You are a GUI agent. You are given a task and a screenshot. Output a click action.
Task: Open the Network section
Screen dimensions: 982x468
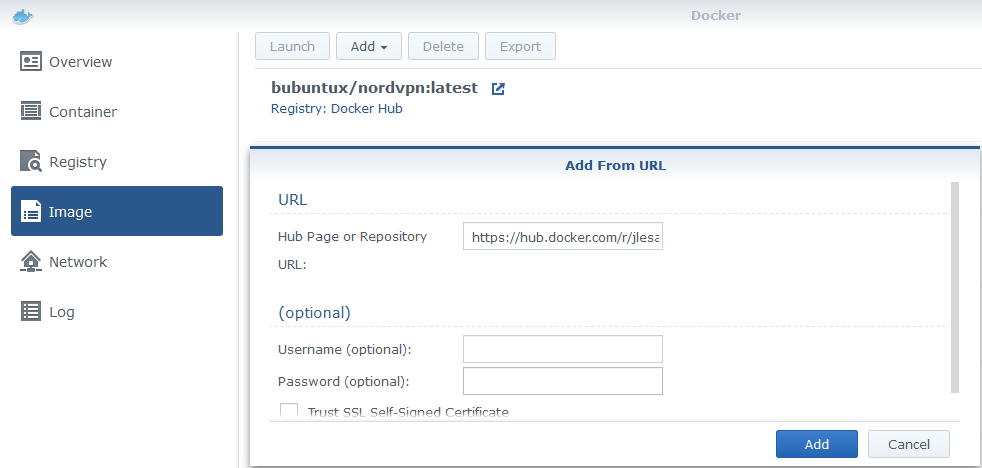116,262
